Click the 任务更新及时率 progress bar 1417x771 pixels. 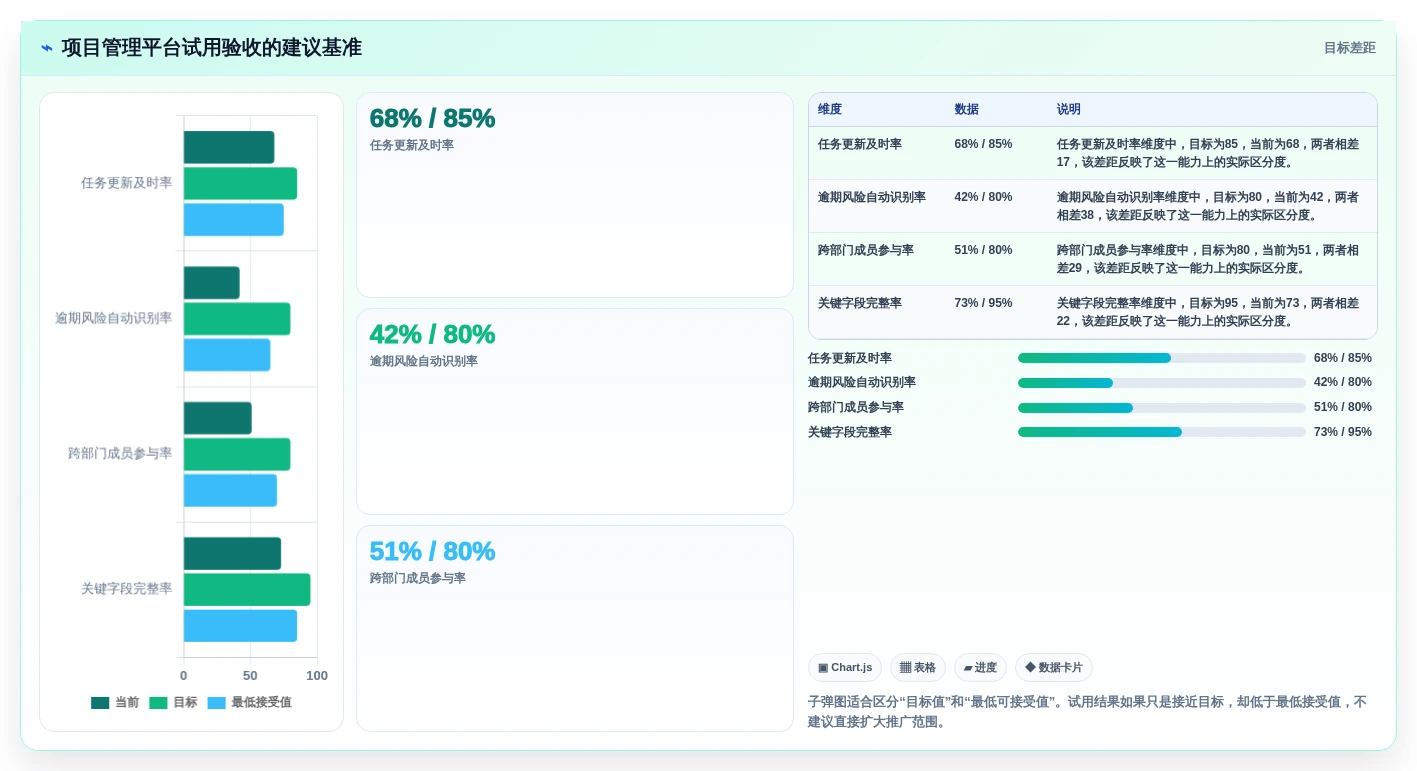[x=1162, y=358]
